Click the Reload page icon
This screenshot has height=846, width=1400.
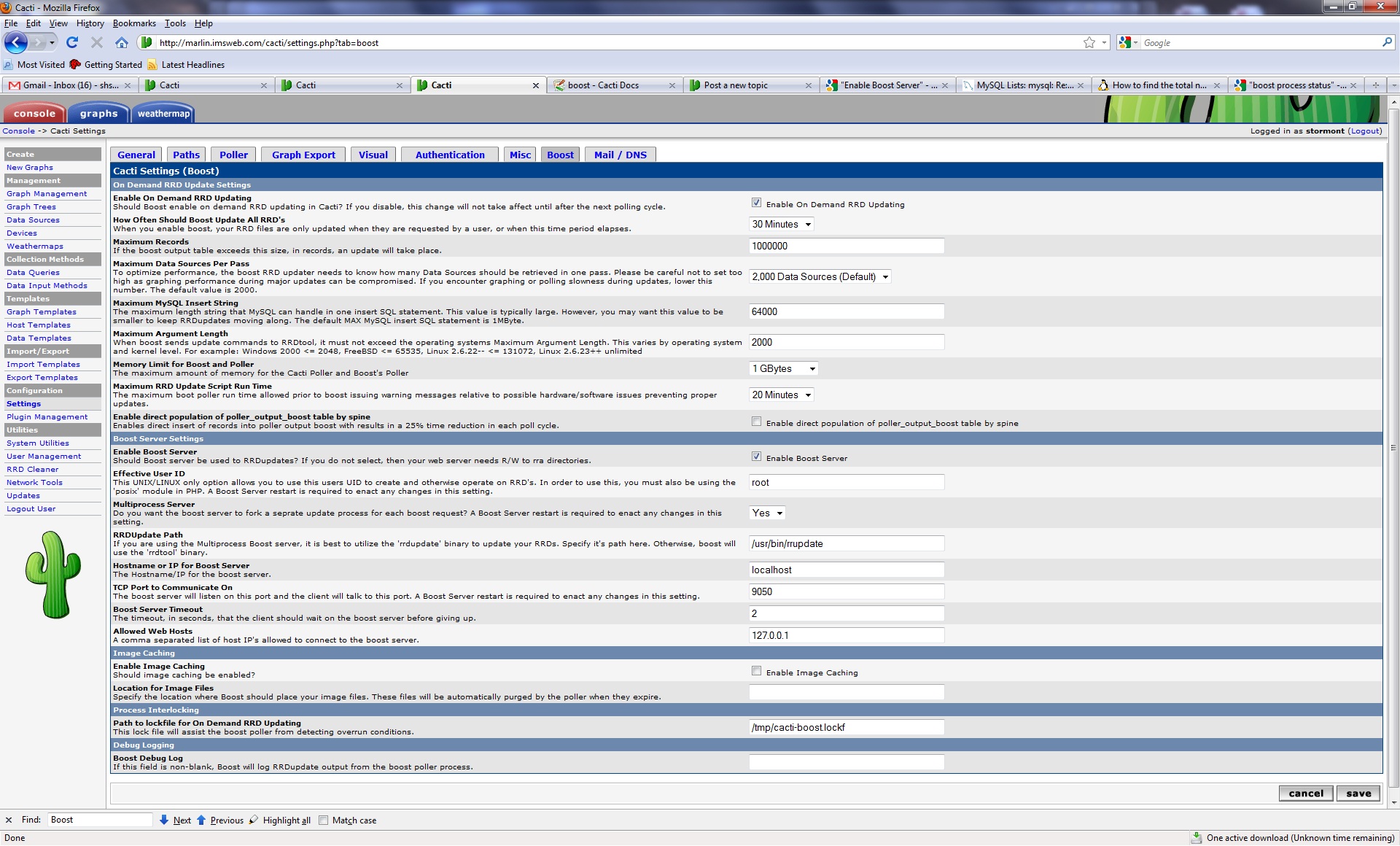pyautogui.click(x=71, y=42)
